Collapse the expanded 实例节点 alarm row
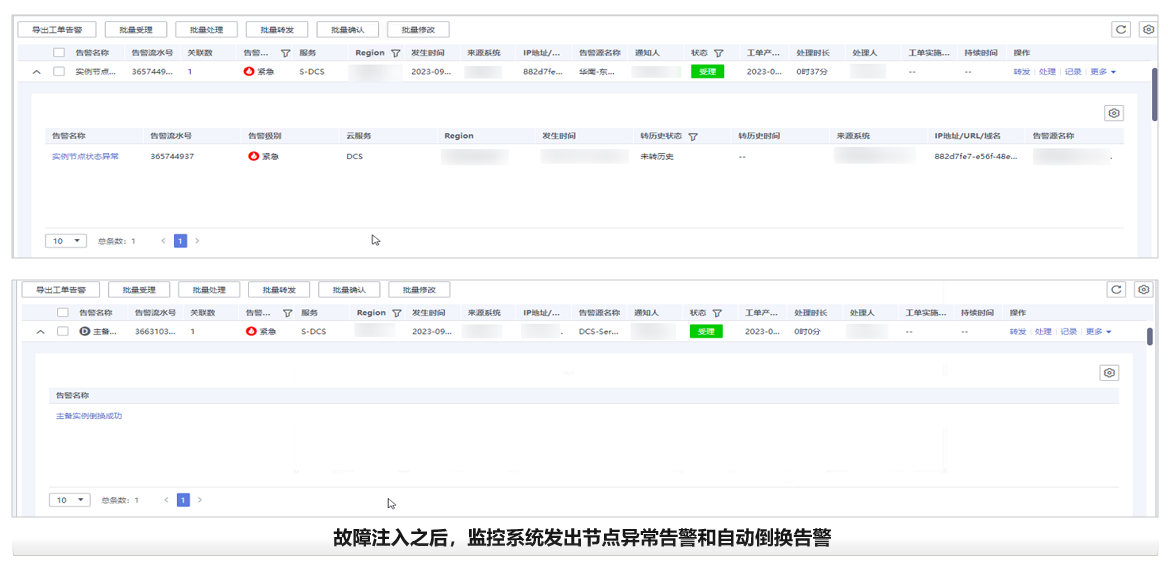Viewport: 1168px width, 562px height. pyautogui.click(x=36, y=72)
